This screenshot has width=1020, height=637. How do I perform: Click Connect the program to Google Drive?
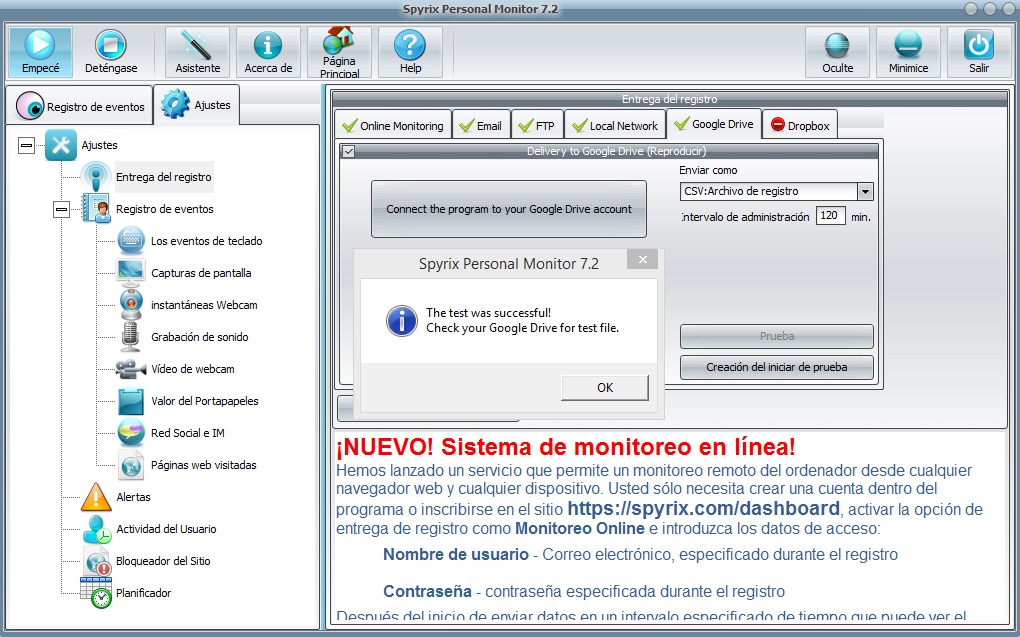[x=509, y=209]
